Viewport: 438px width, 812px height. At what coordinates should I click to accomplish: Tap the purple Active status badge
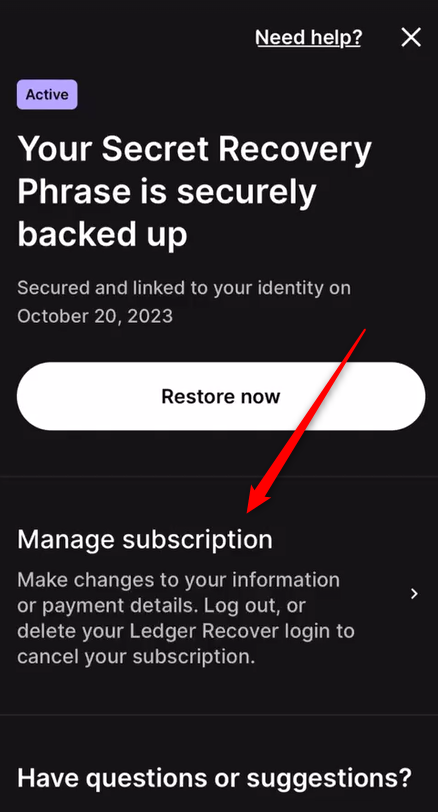coord(47,95)
